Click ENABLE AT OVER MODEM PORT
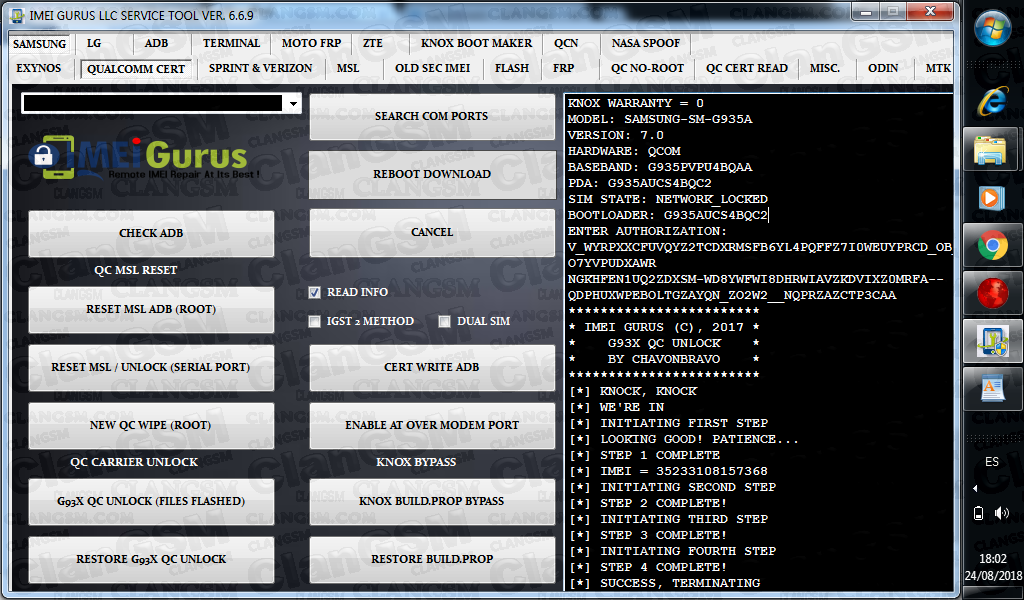The image size is (1024, 600). pos(432,426)
